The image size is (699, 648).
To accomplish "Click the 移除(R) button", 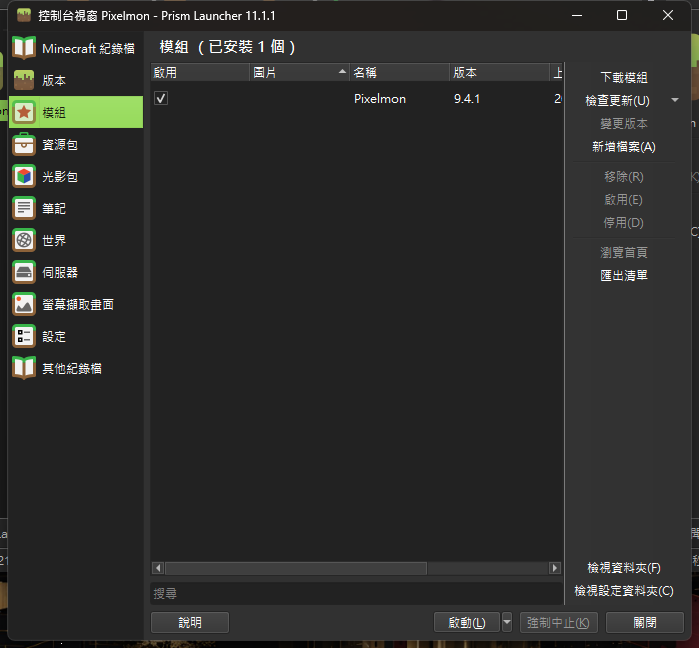I will point(624,176).
